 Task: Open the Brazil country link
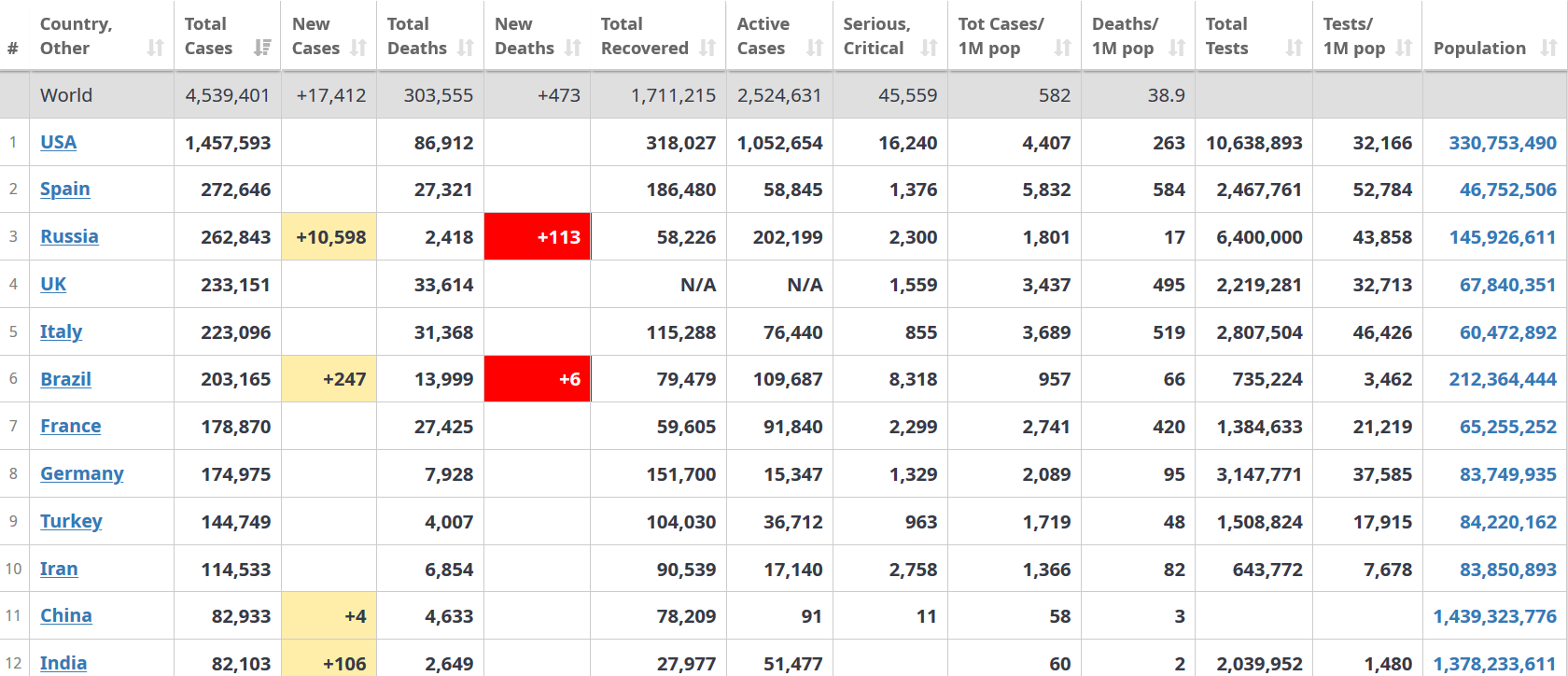click(x=65, y=379)
